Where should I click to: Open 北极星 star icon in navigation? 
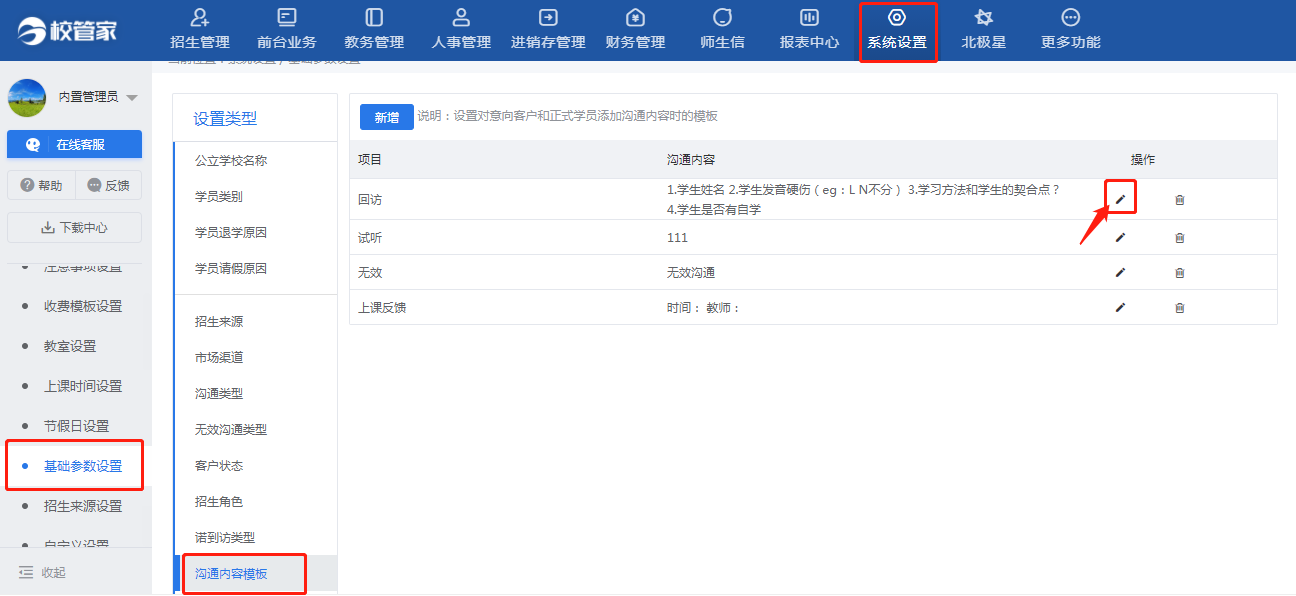(x=983, y=29)
